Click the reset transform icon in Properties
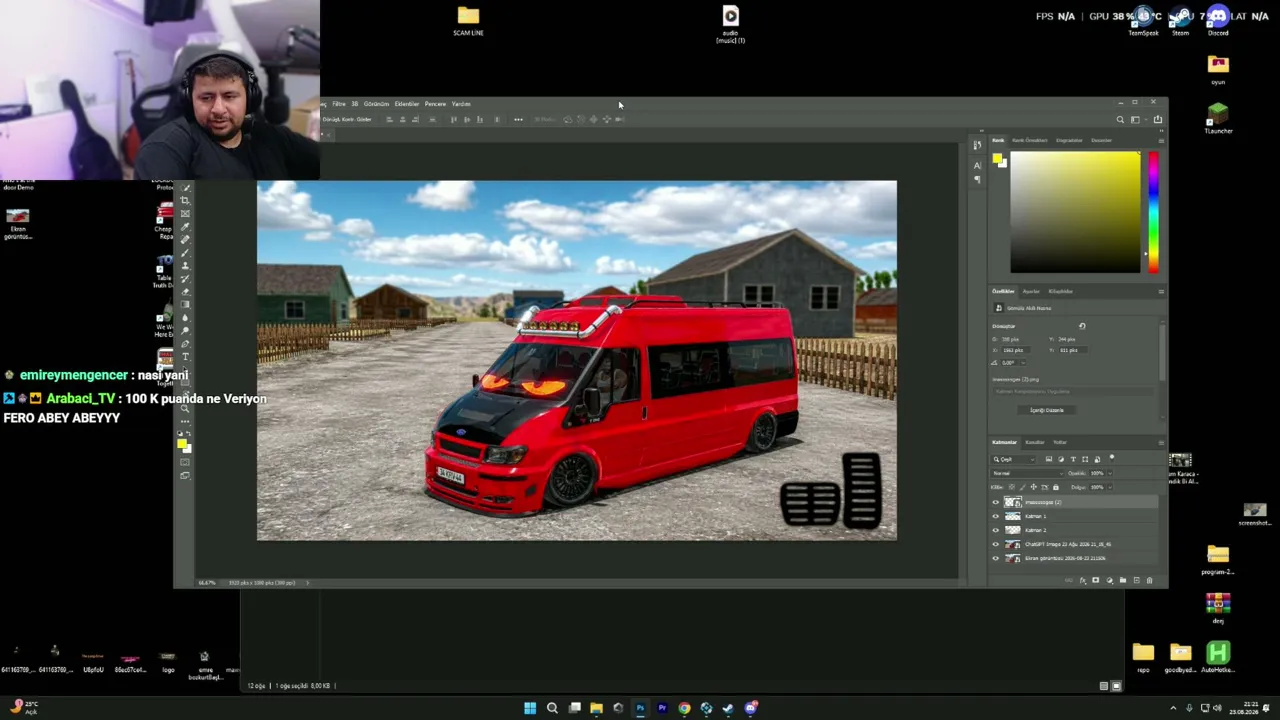1280x720 pixels. tap(1082, 326)
